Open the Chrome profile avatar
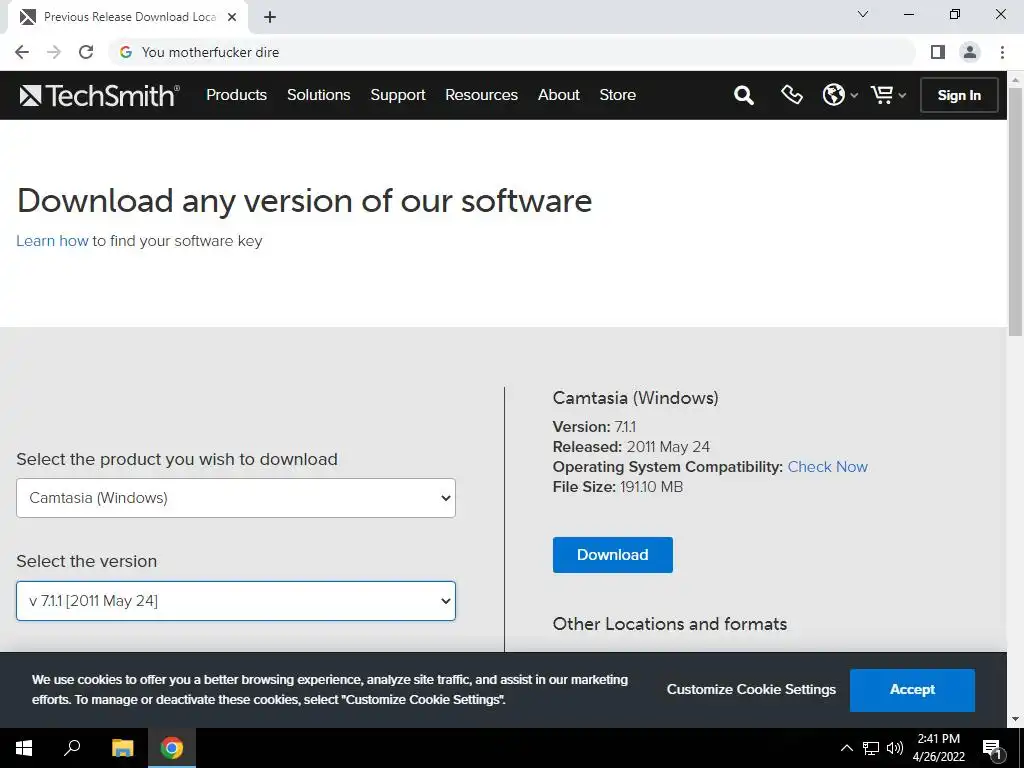Image resolution: width=1024 pixels, height=768 pixels. 970,52
